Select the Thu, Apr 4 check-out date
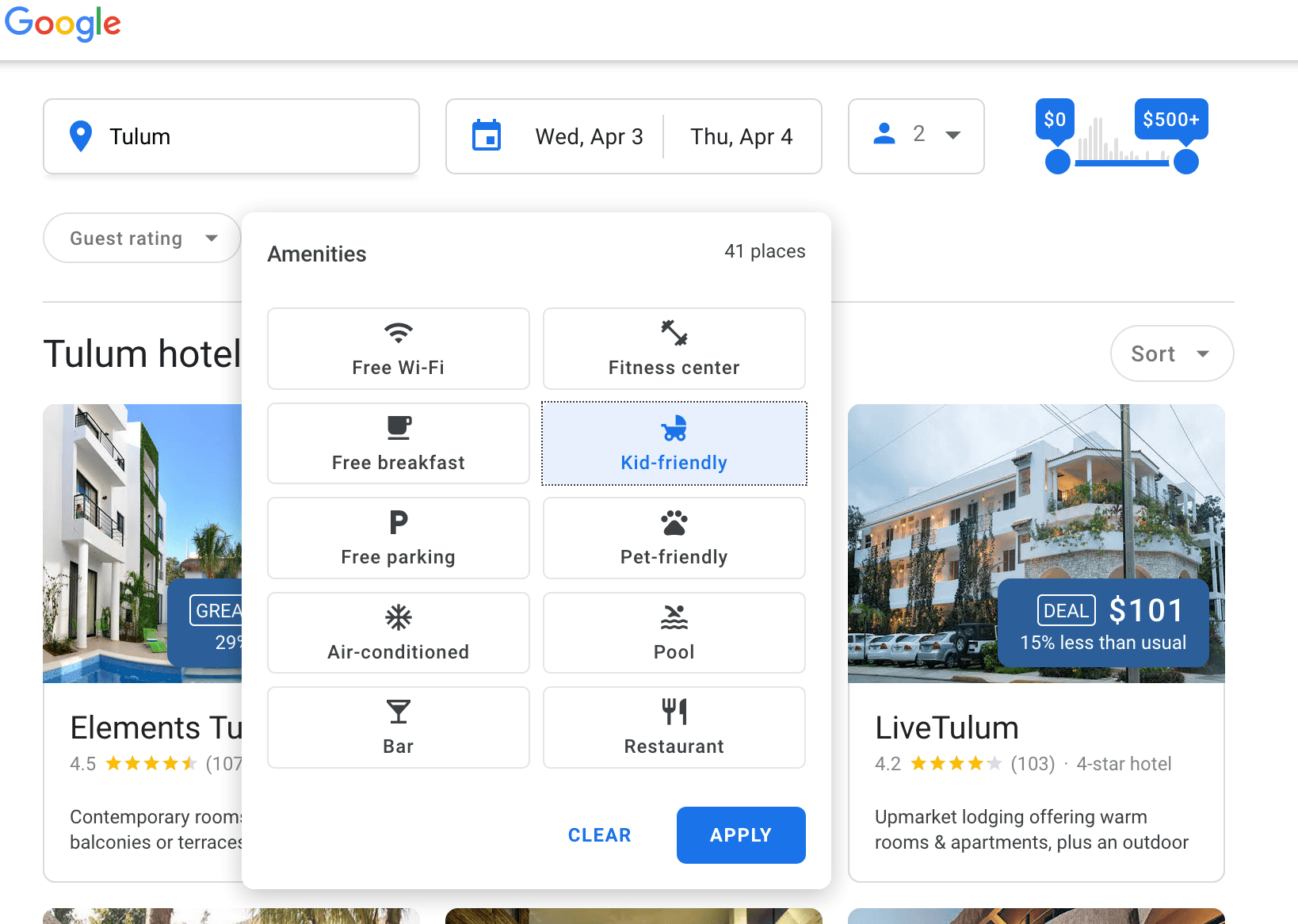1298x924 pixels. point(741,136)
